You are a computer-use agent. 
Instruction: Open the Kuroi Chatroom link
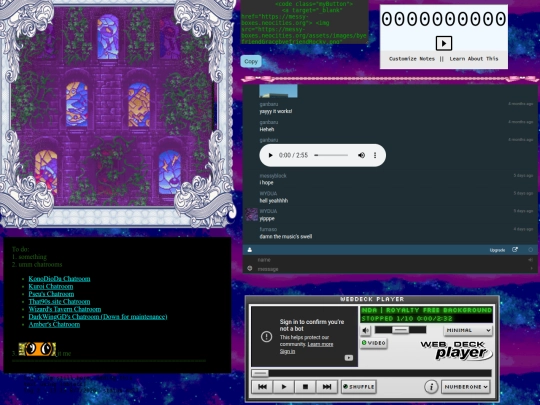click(x=51, y=286)
